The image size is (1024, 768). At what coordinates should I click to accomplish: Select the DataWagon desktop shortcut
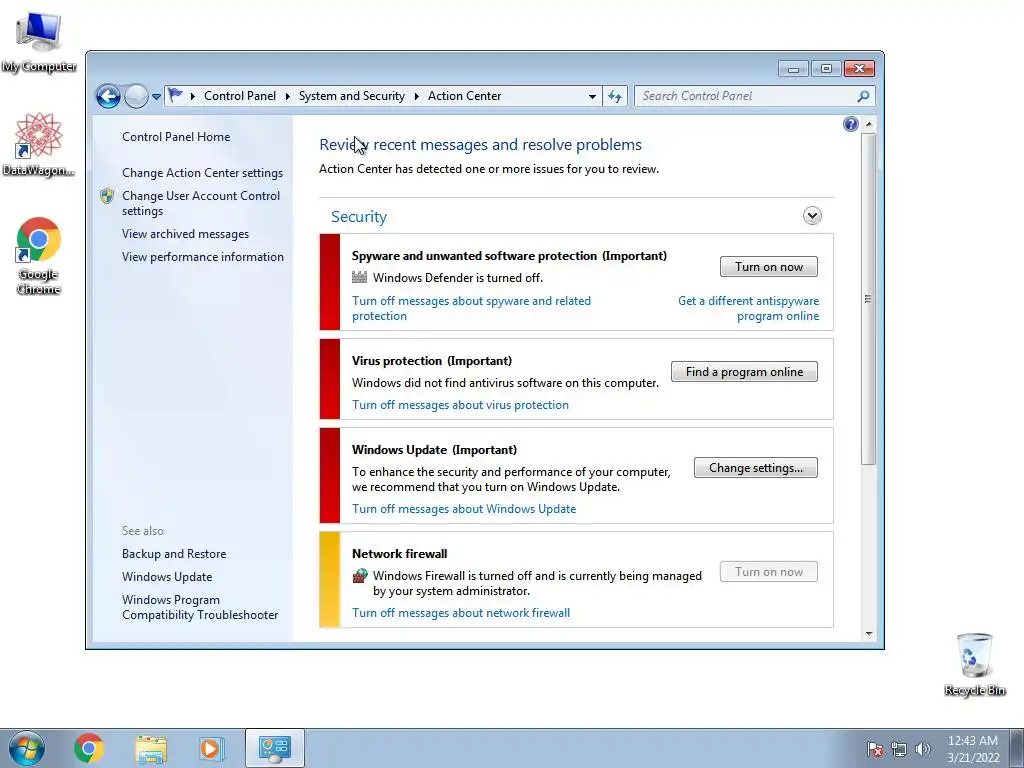point(38,144)
